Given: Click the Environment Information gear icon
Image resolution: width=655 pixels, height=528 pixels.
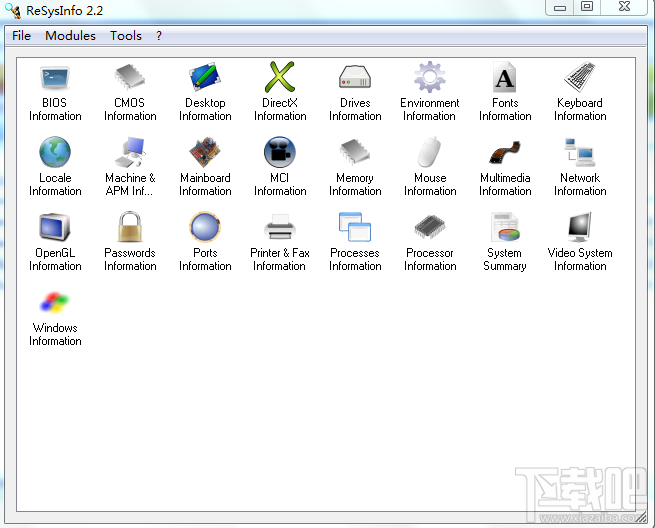Looking at the screenshot, I should (x=430, y=77).
